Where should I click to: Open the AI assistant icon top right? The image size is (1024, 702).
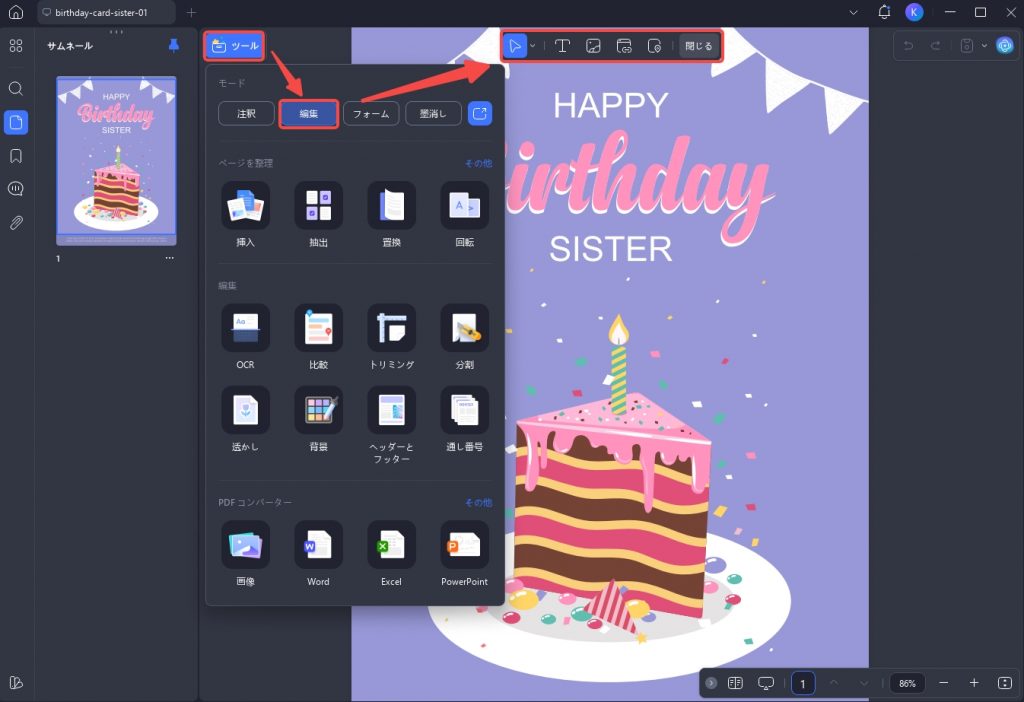1004,45
